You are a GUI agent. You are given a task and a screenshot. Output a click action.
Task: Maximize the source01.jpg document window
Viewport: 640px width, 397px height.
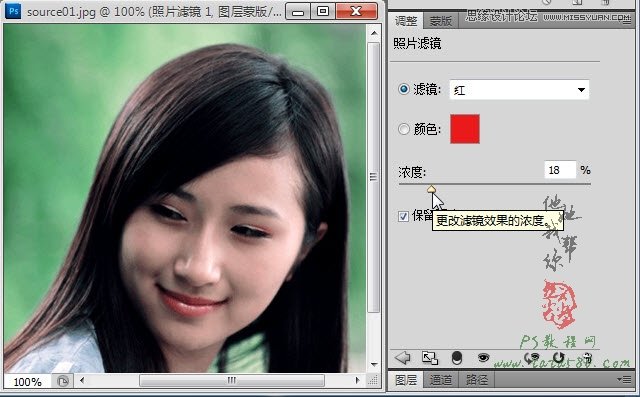tap(323, 11)
